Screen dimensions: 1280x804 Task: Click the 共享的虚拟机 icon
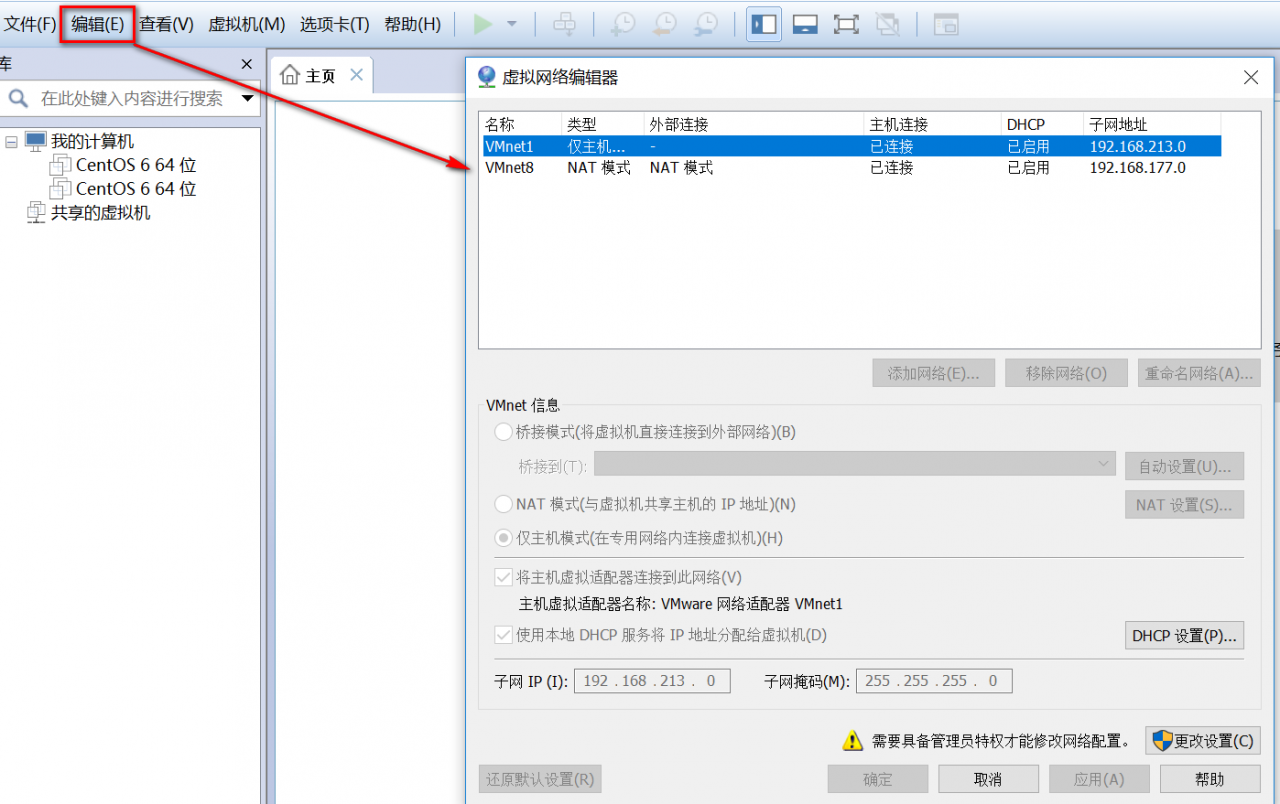(36, 212)
